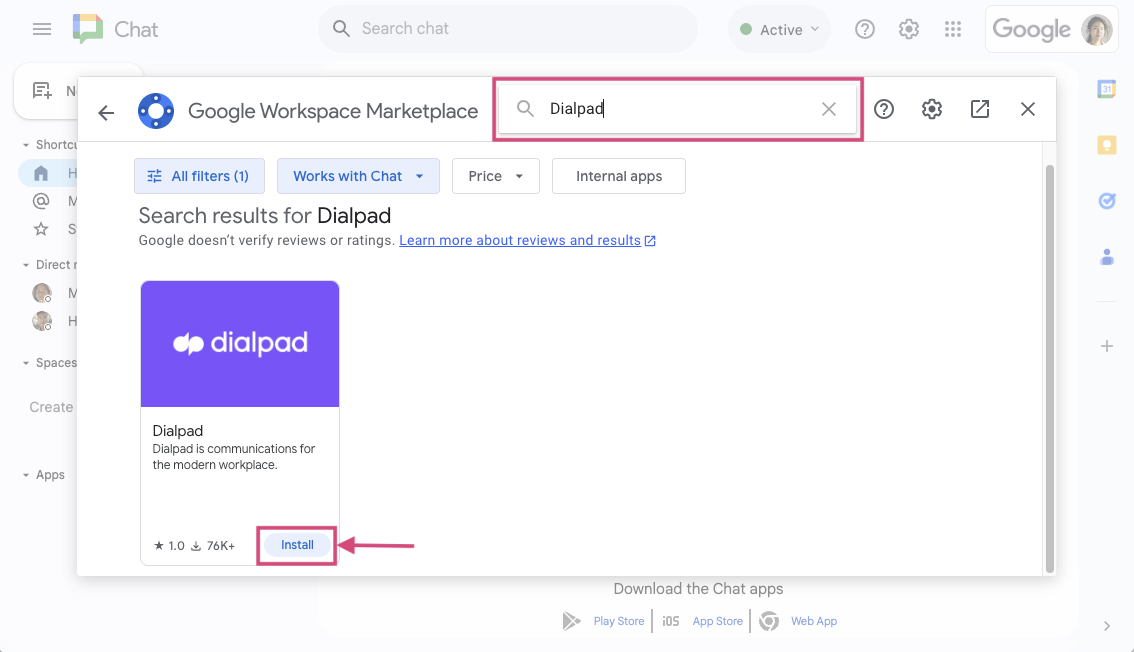The image size is (1134, 652).
Task: Click the search chat magnifier icon
Action: (x=341, y=28)
